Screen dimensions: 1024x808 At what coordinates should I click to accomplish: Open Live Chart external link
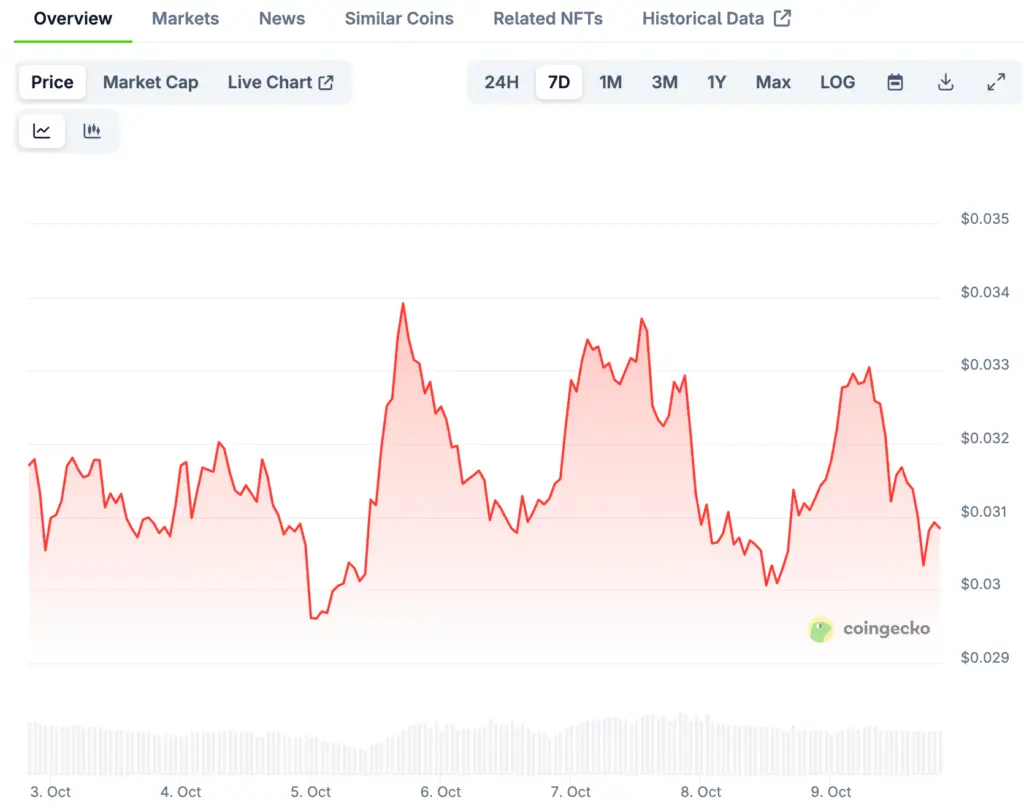[280, 82]
